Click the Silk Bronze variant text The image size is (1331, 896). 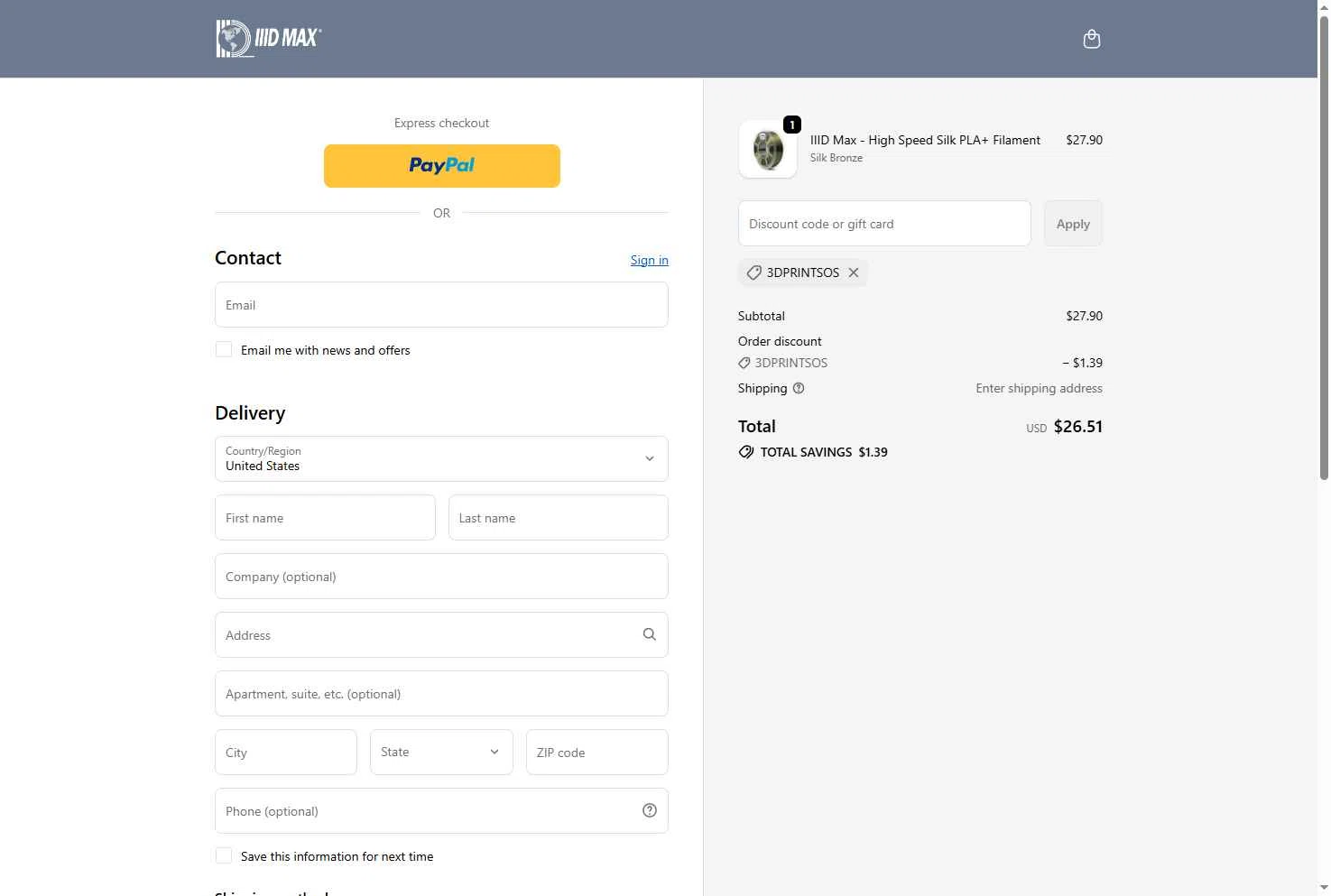836,158
